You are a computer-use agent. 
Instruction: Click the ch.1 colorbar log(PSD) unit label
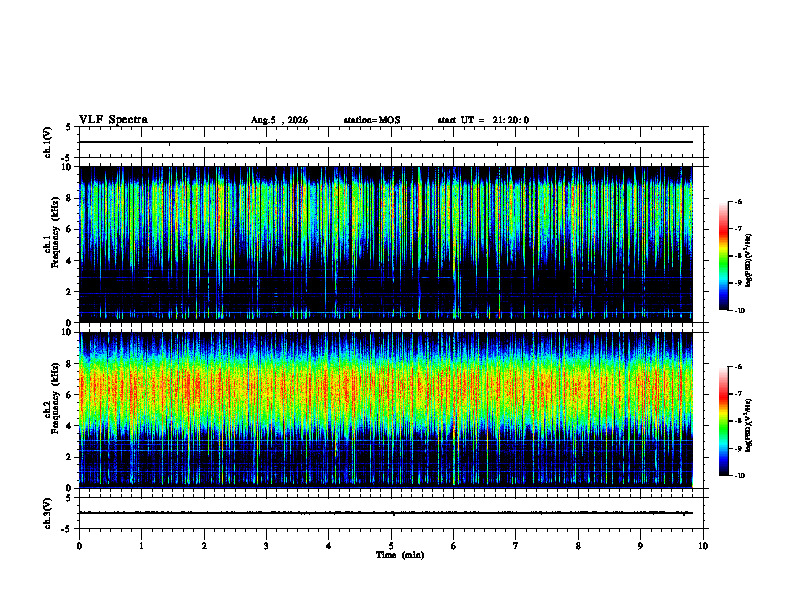[x=748, y=260]
